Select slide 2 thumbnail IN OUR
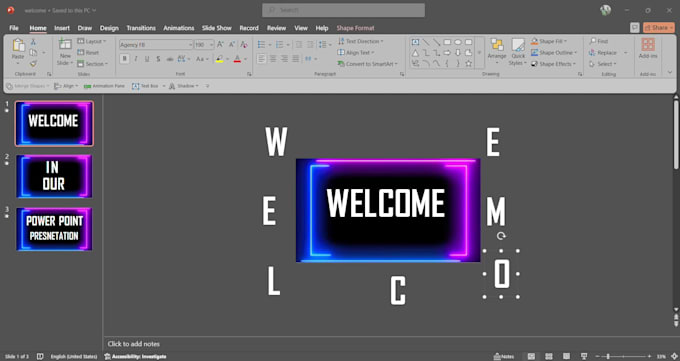 click(x=54, y=176)
